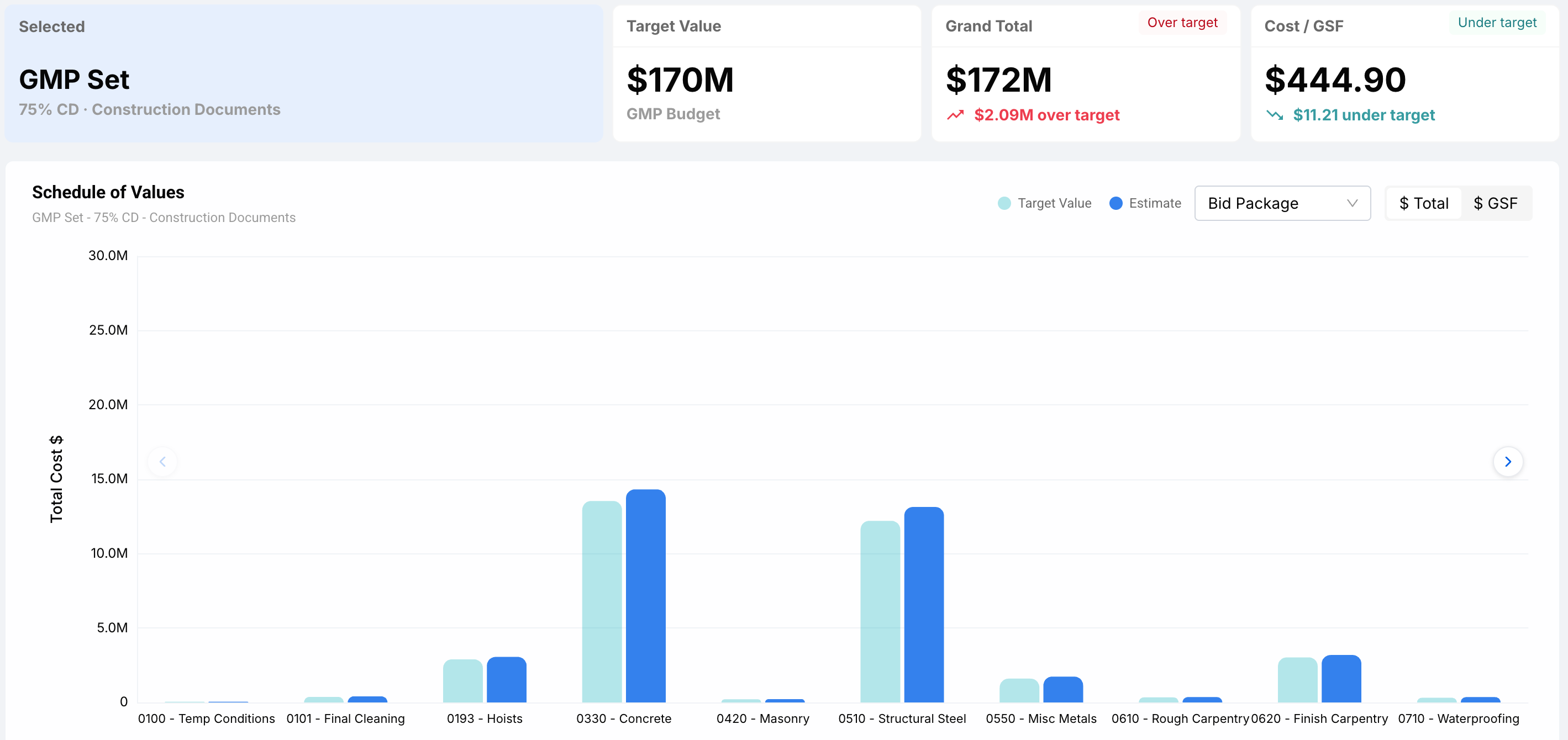Click the Target Value legend dot
The width and height of the screenshot is (1568, 740).
tap(1004, 203)
